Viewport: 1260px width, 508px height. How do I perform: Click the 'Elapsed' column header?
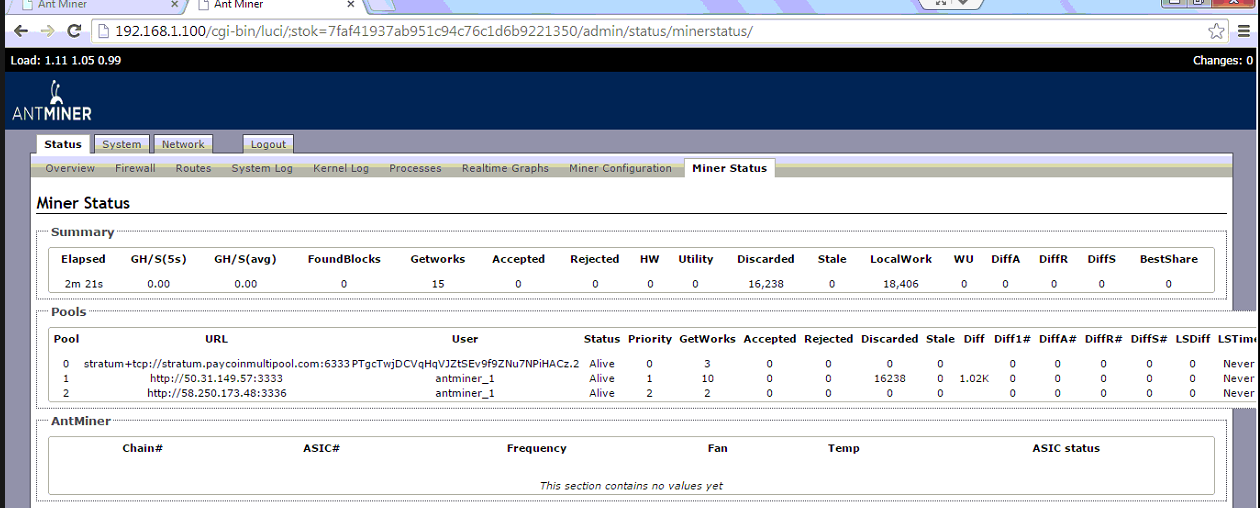(83, 259)
